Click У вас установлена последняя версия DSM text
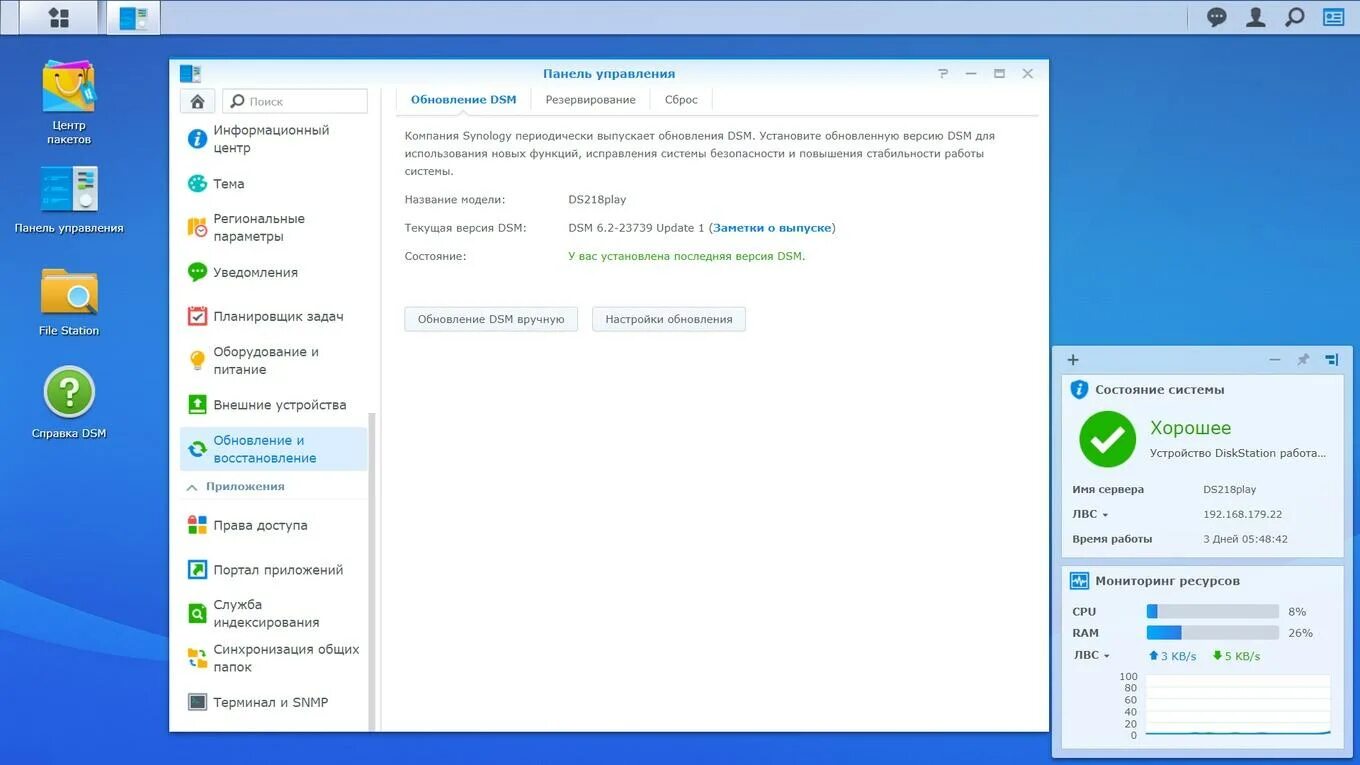Image resolution: width=1360 pixels, height=765 pixels. coord(686,256)
